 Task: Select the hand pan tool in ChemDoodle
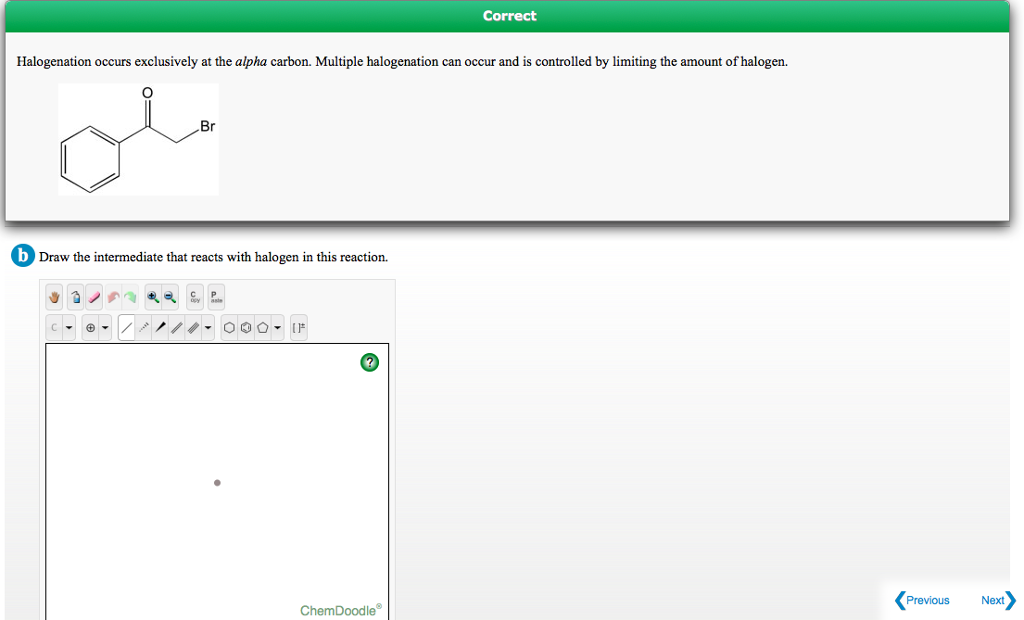coord(53,296)
